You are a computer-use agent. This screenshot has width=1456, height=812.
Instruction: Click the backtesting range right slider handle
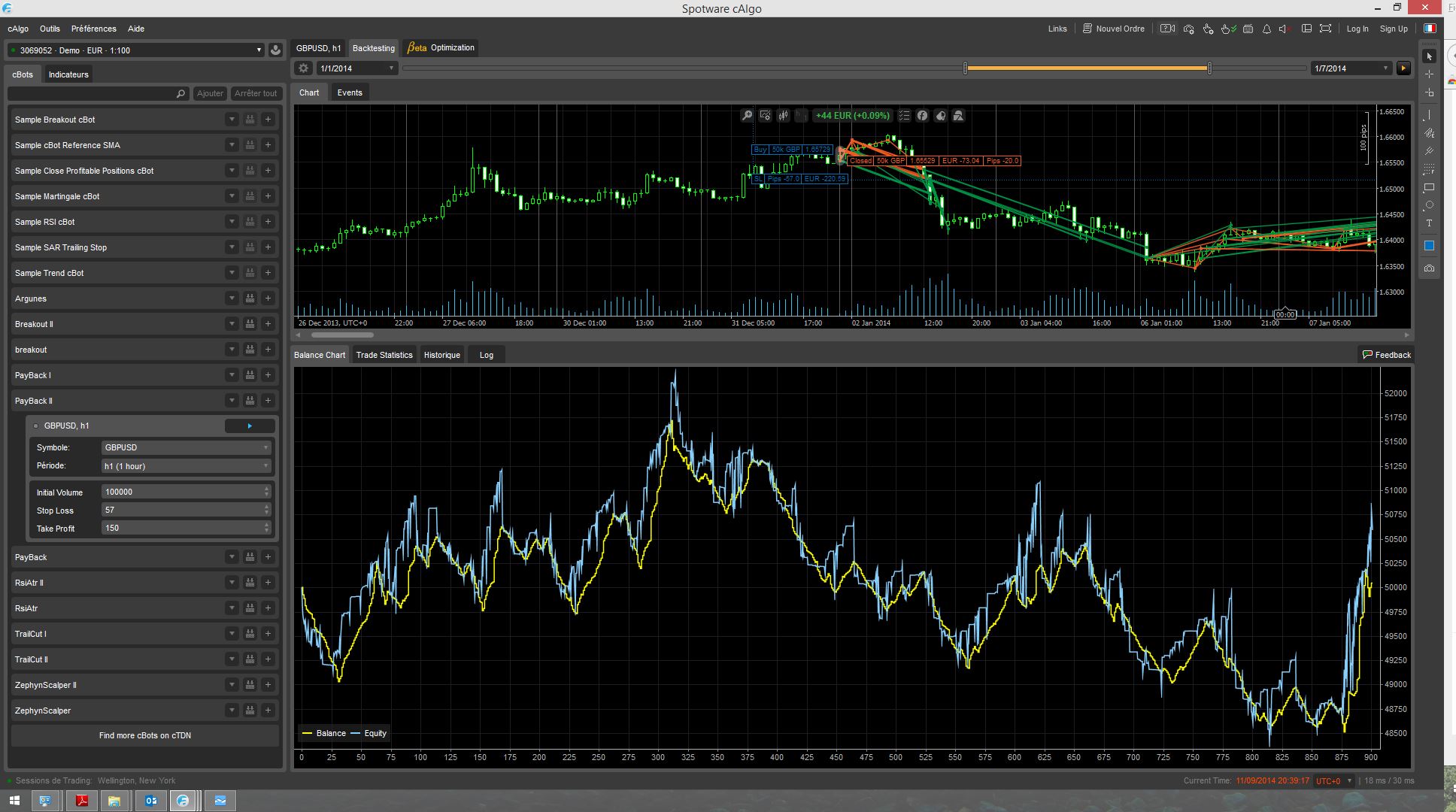coord(1209,68)
